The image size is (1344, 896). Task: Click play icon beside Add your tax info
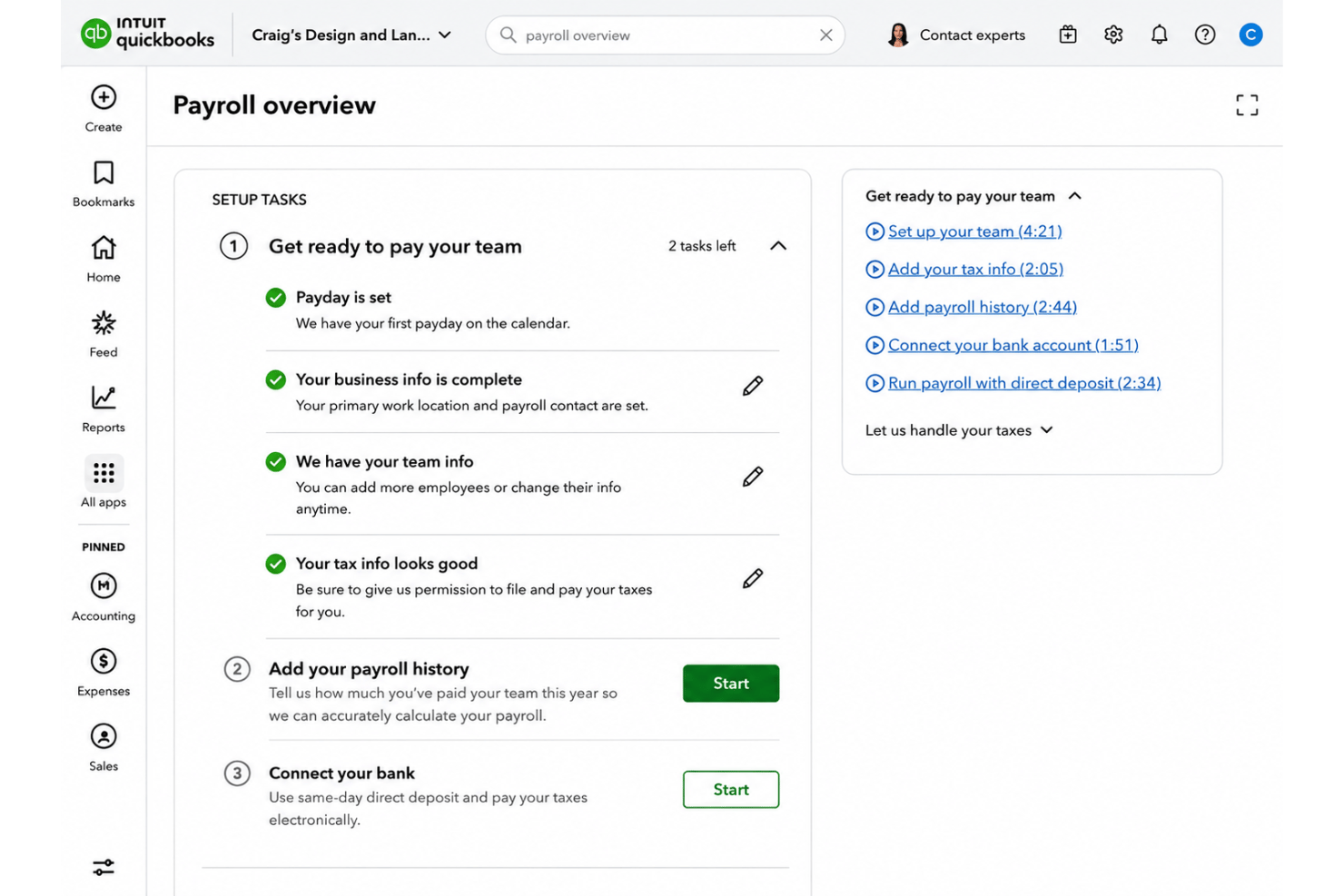pyautogui.click(x=875, y=269)
